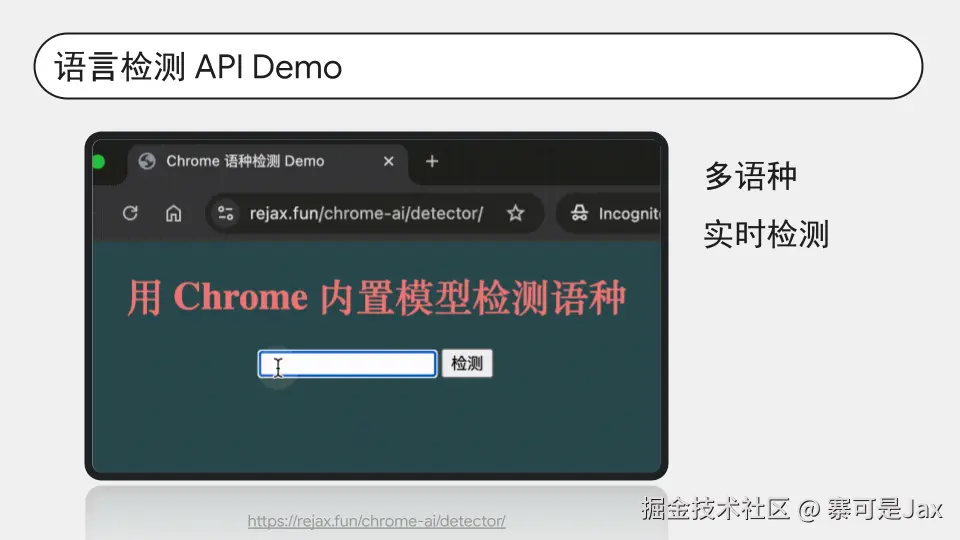The width and height of the screenshot is (960, 540).
Task: Bookmark page with the star icon
Action: point(516,213)
